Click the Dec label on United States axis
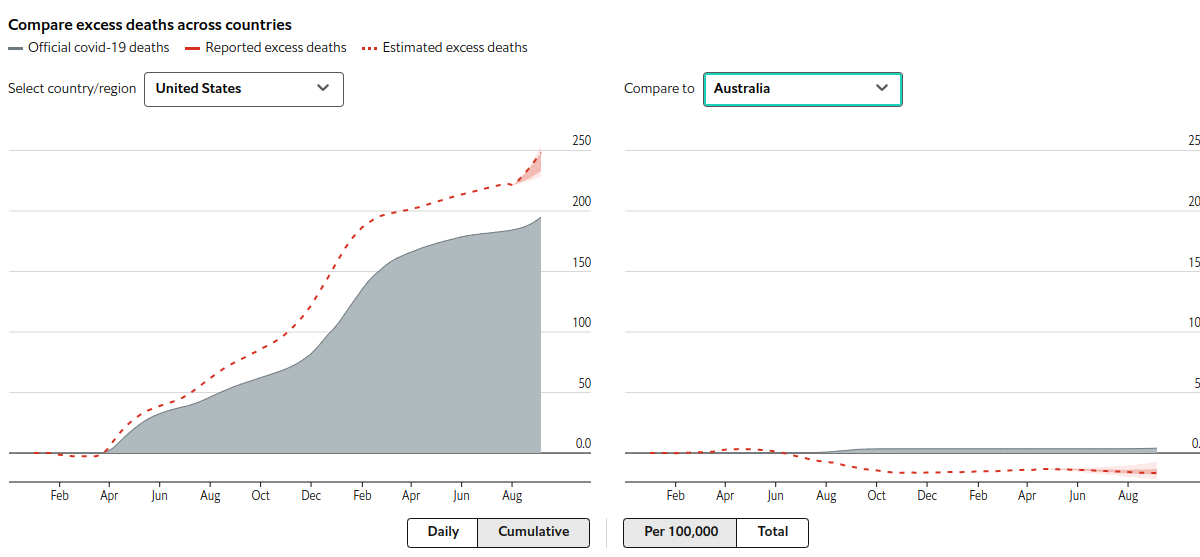 pos(311,496)
